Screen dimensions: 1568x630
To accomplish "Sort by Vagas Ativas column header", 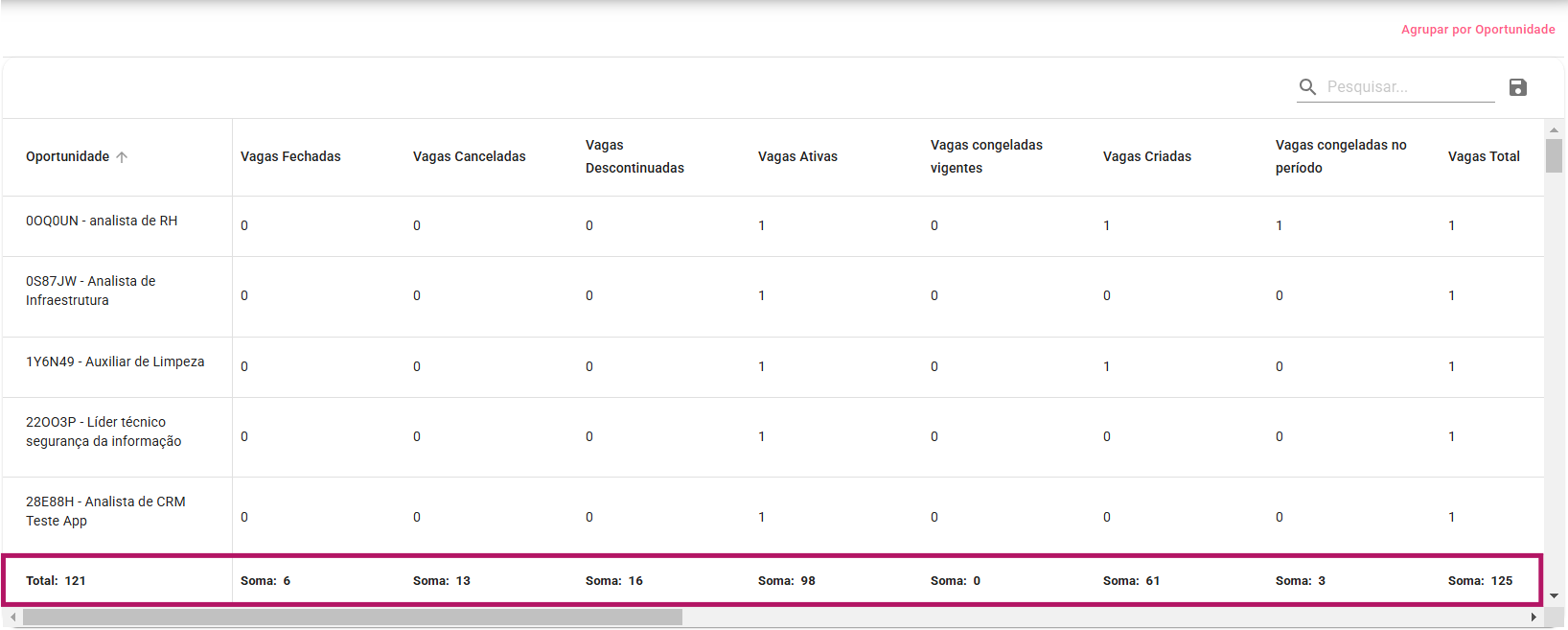I will [797, 156].
